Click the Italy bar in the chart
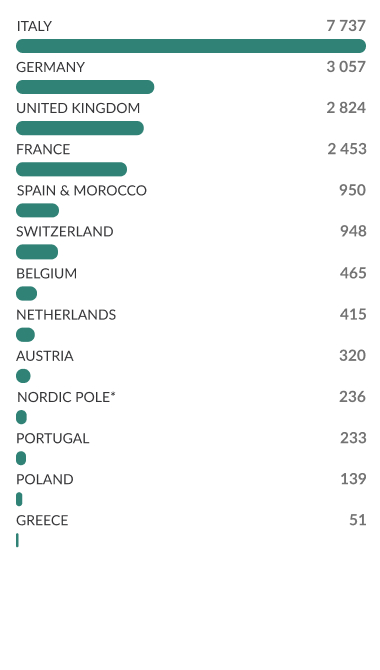This screenshot has width=380, height=670. pos(191,46)
